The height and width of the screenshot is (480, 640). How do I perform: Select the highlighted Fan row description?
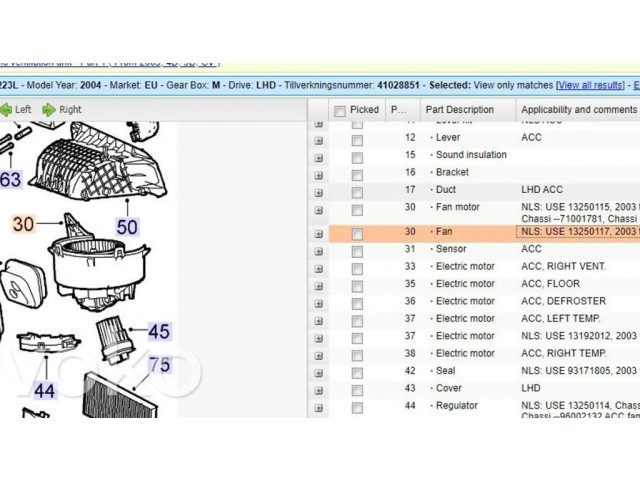pos(443,232)
